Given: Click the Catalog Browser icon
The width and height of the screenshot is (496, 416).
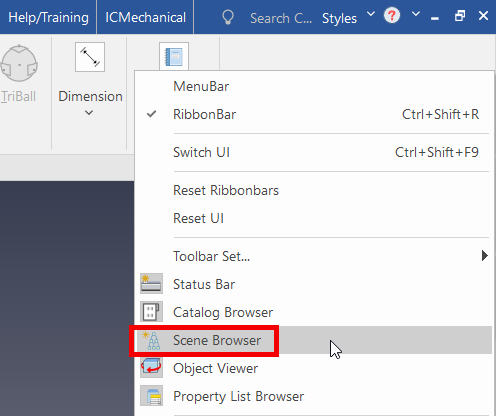Looking at the screenshot, I should [x=151, y=312].
